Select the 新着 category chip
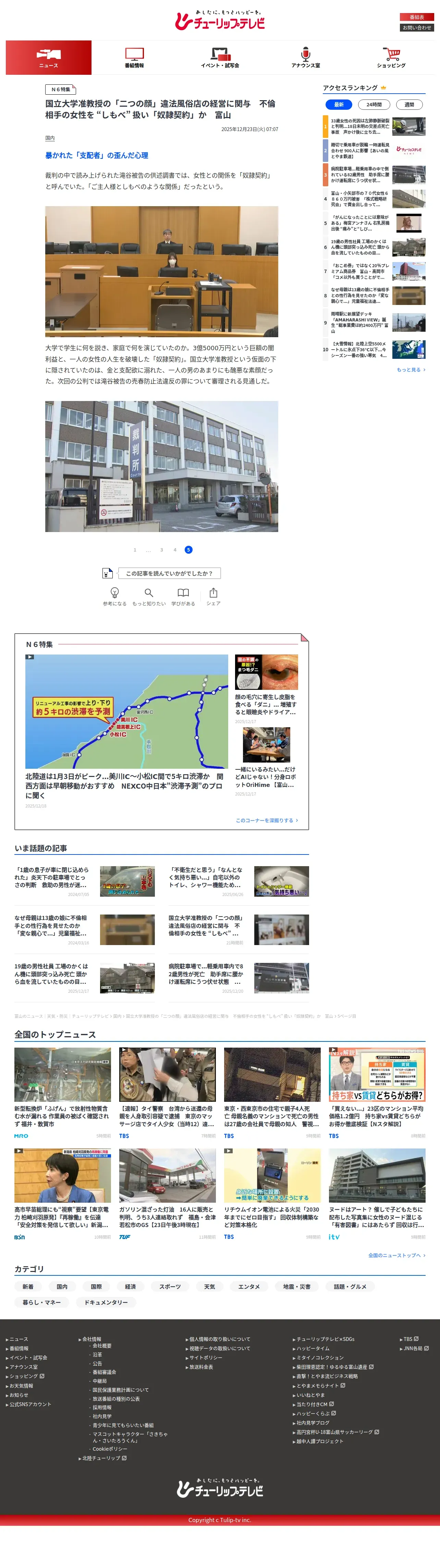Screen dimensions: 440x1568 coord(28,1286)
